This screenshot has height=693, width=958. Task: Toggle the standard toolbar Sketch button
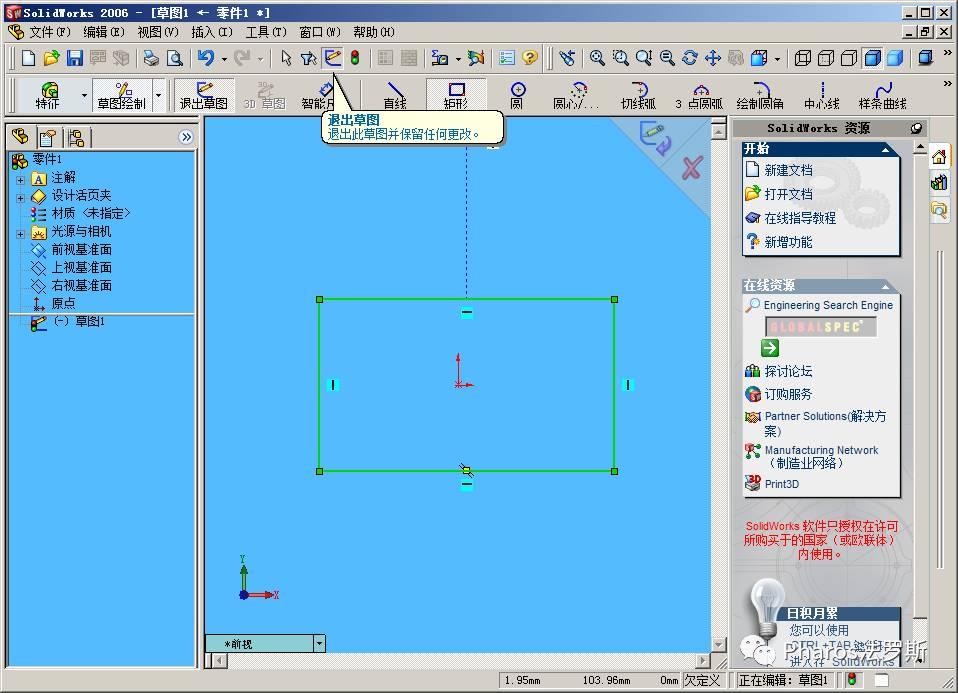(x=332, y=58)
